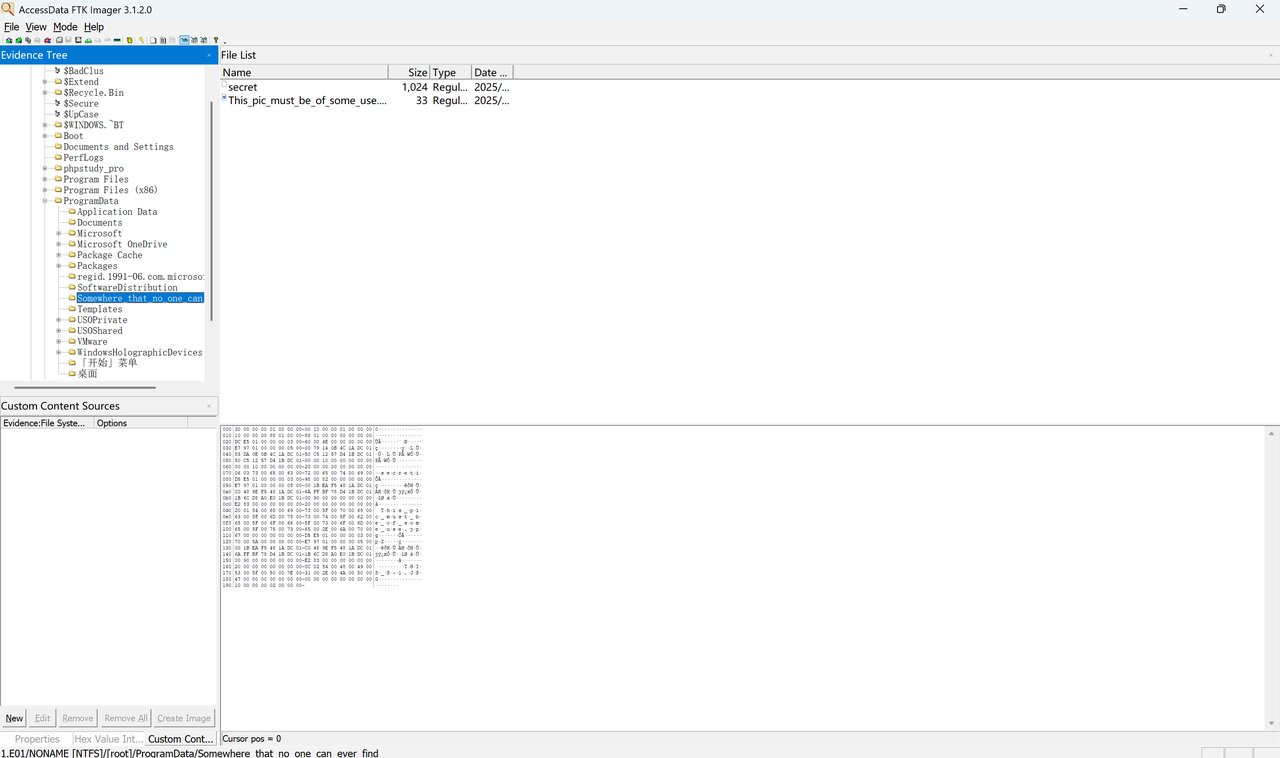This screenshot has width=1280, height=758.
Task: Click the Export Files toolbar icon
Action: pyautogui.click(x=153, y=40)
